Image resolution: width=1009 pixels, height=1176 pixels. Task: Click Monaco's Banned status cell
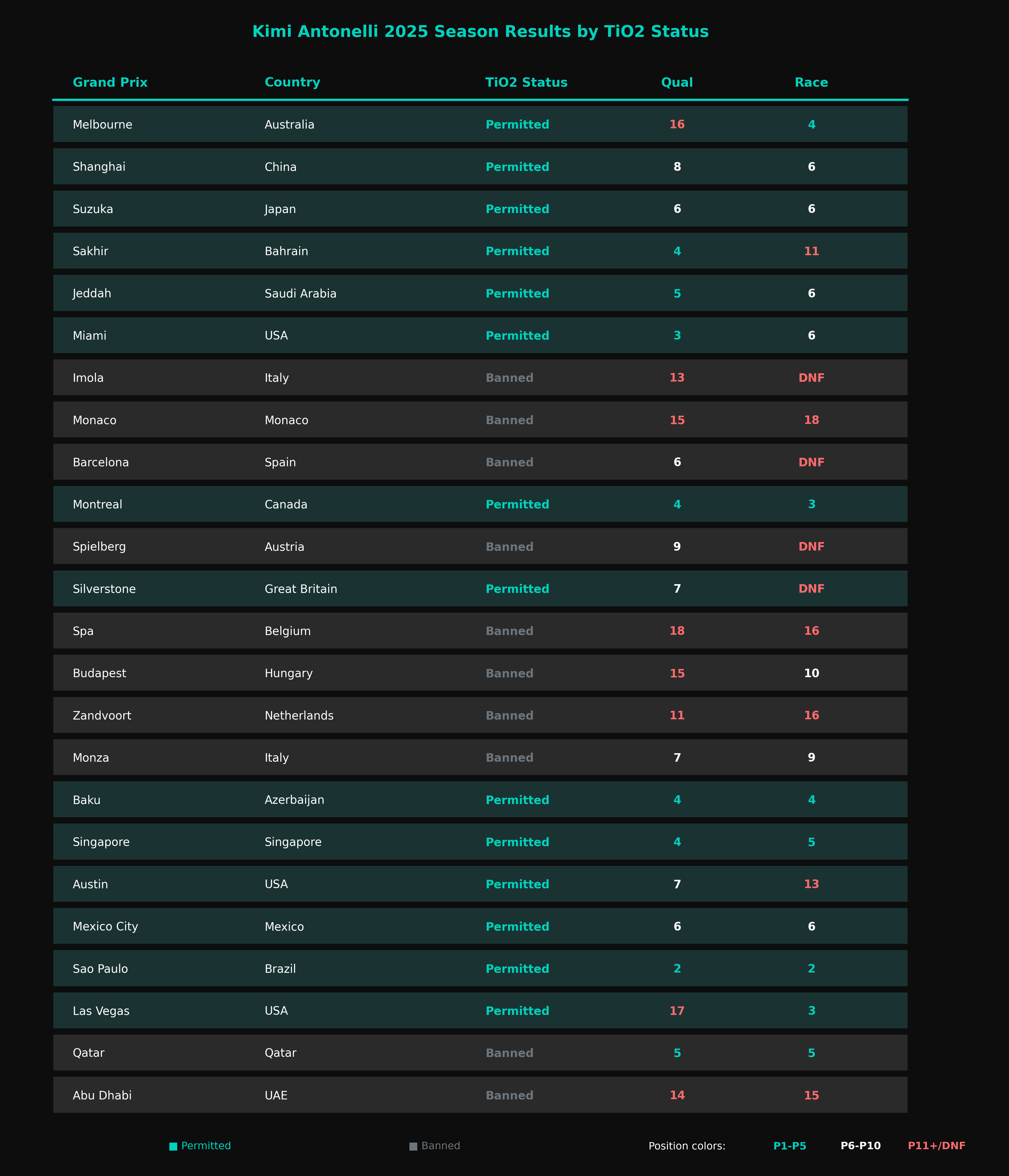(509, 420)
